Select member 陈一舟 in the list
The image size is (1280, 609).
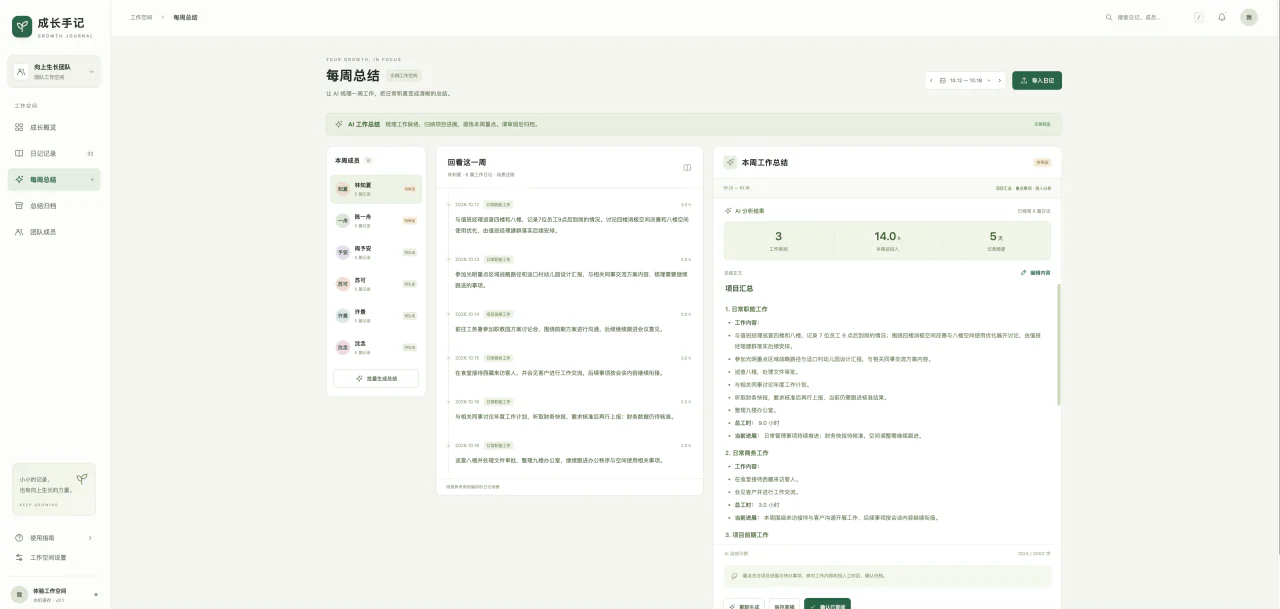pos(376,221)
